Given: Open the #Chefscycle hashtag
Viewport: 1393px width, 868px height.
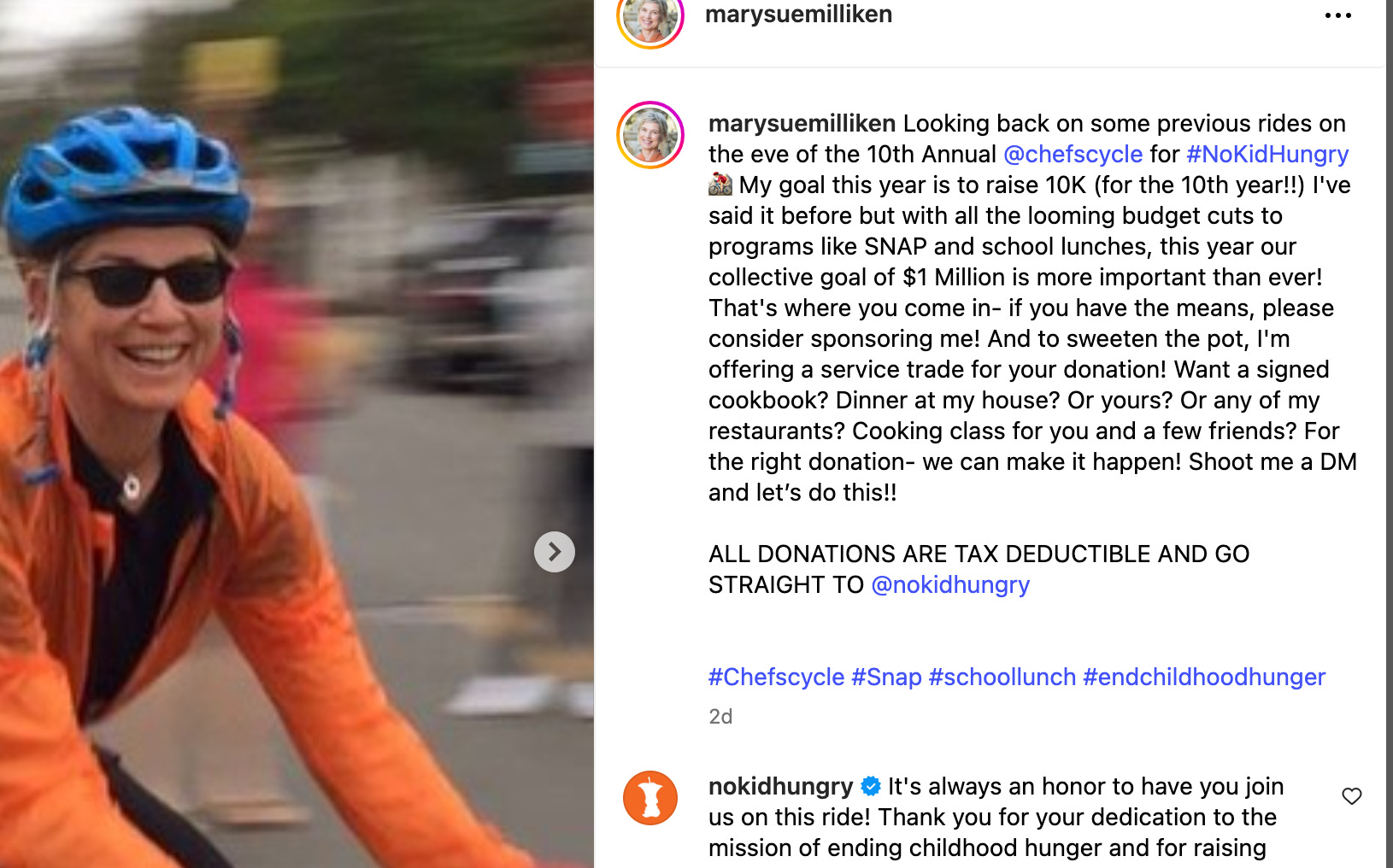Looking at the screenshot, I should coord(776,677).
